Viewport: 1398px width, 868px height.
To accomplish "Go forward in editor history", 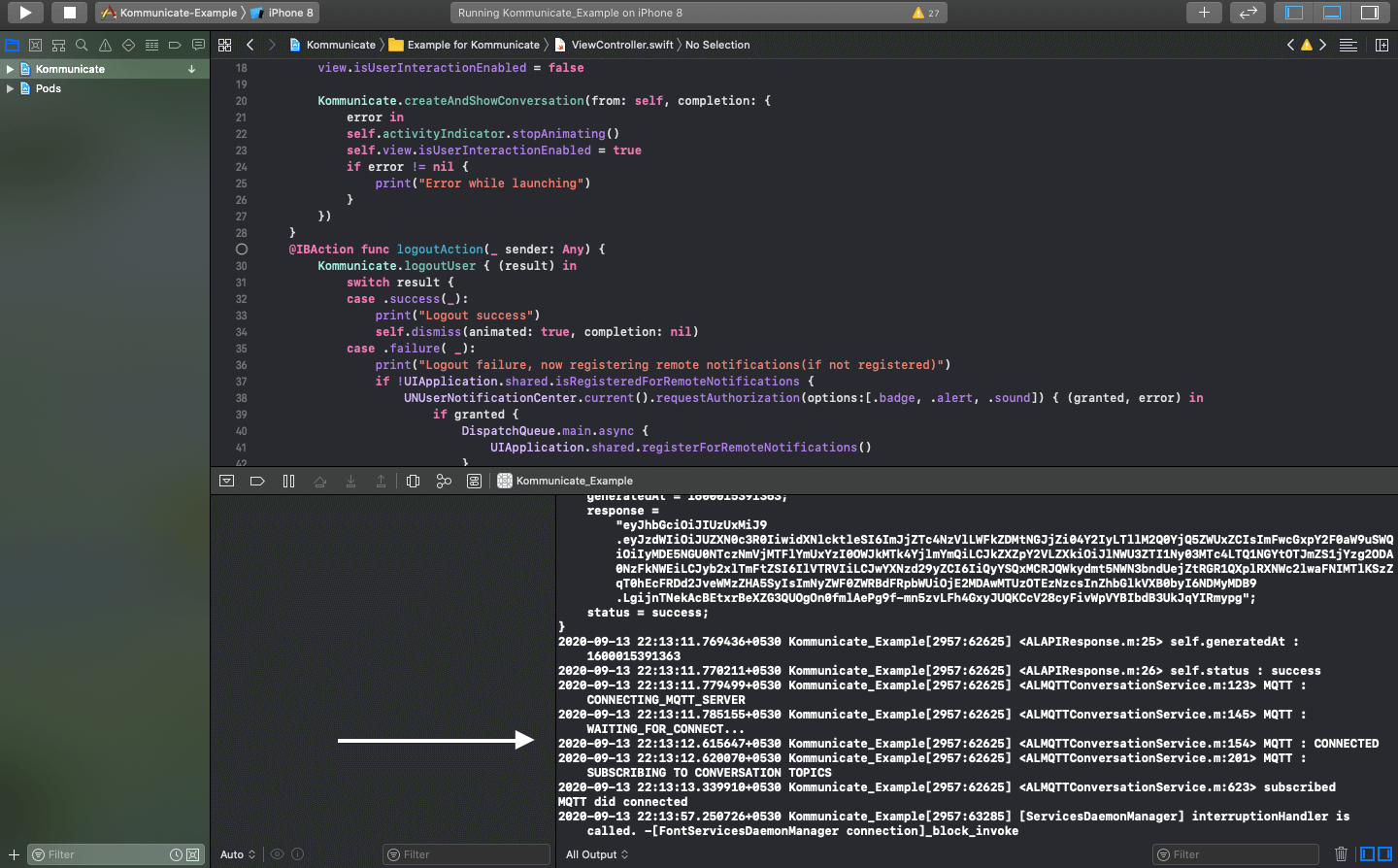I will tap(272, 45).
